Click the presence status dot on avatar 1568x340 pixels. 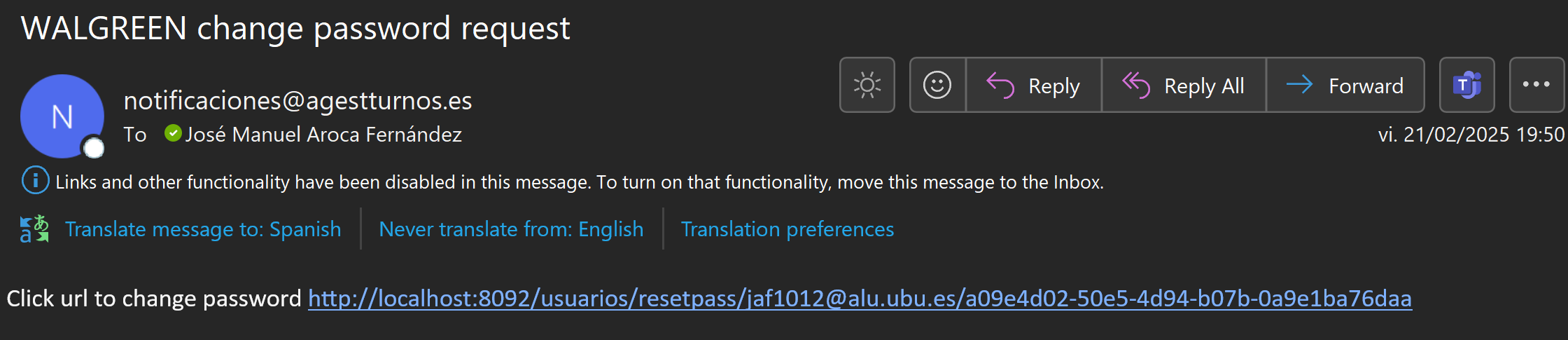[94, 148]
